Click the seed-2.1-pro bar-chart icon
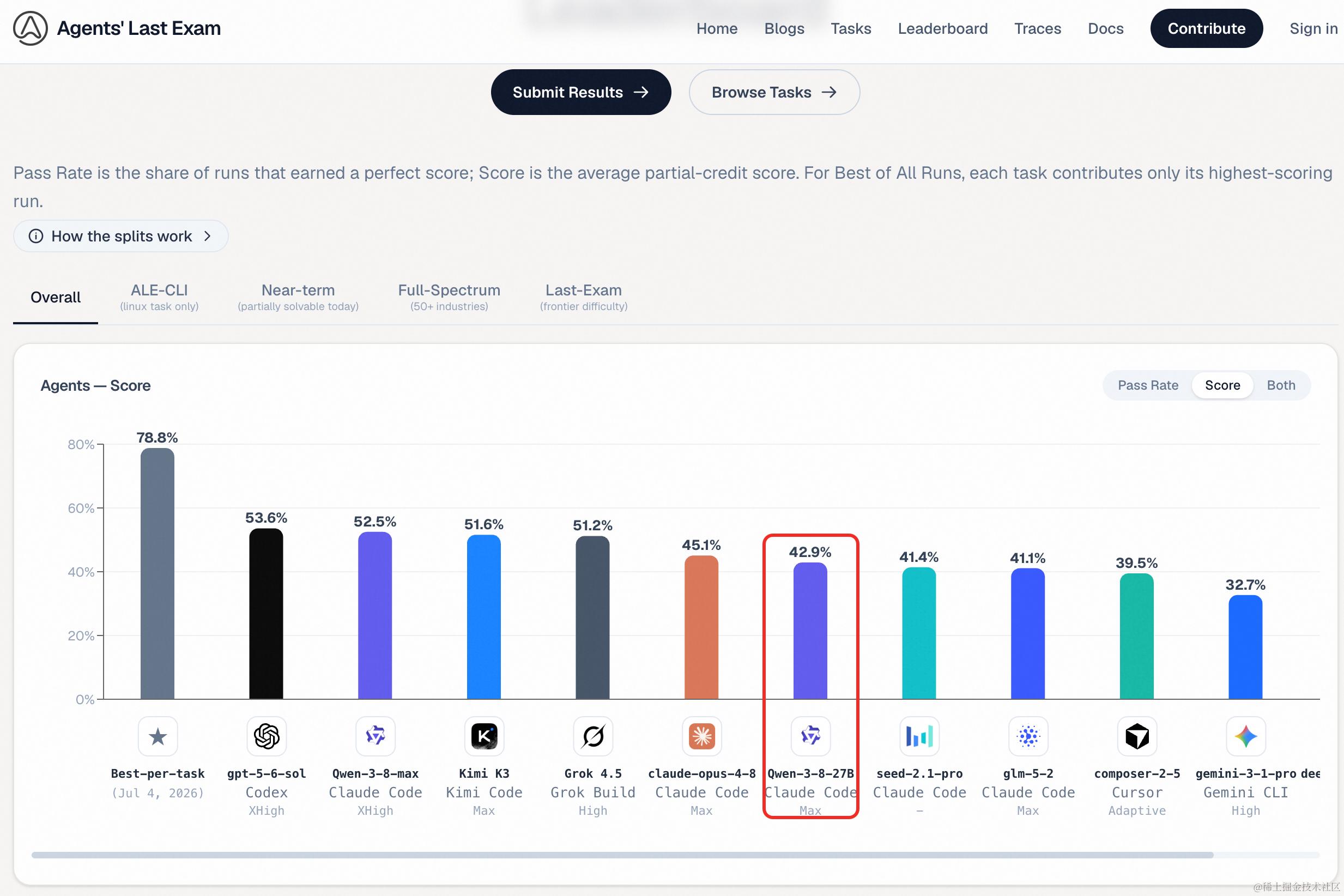Image resolution: width=1344 pixels, height=896 pixels. coord(919,736)
